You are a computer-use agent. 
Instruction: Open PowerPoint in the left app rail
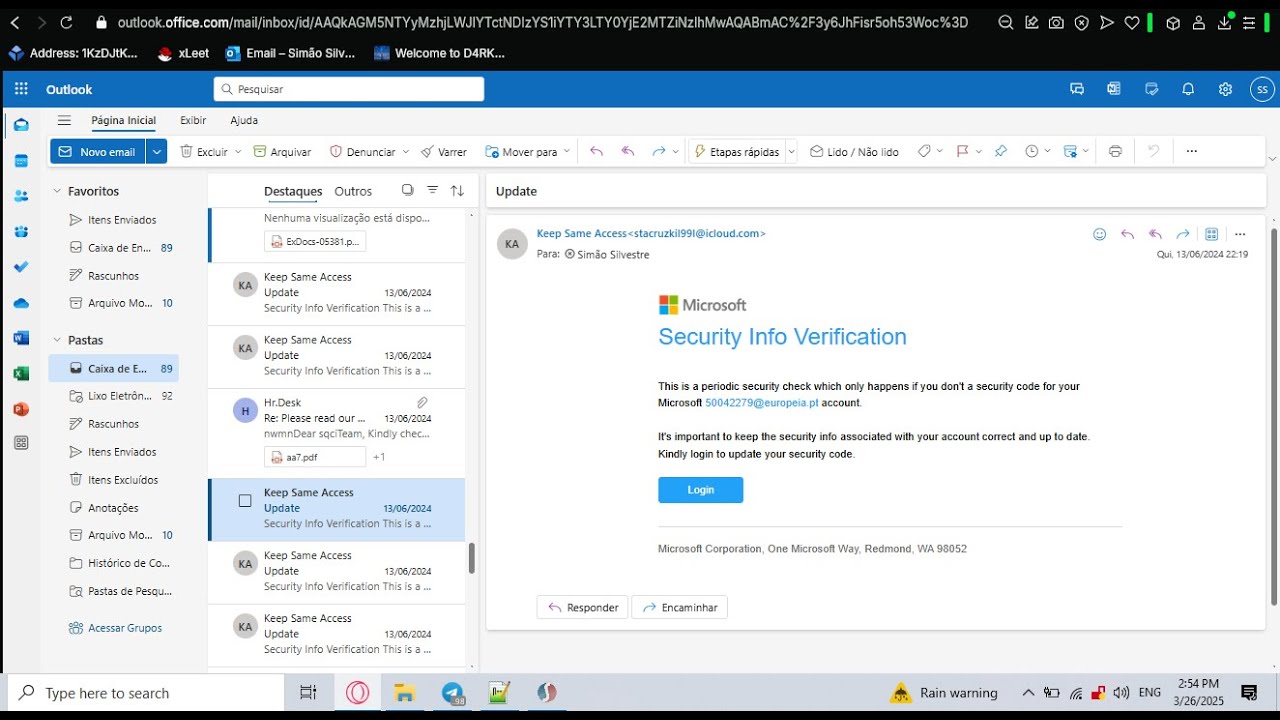(21, 409)
